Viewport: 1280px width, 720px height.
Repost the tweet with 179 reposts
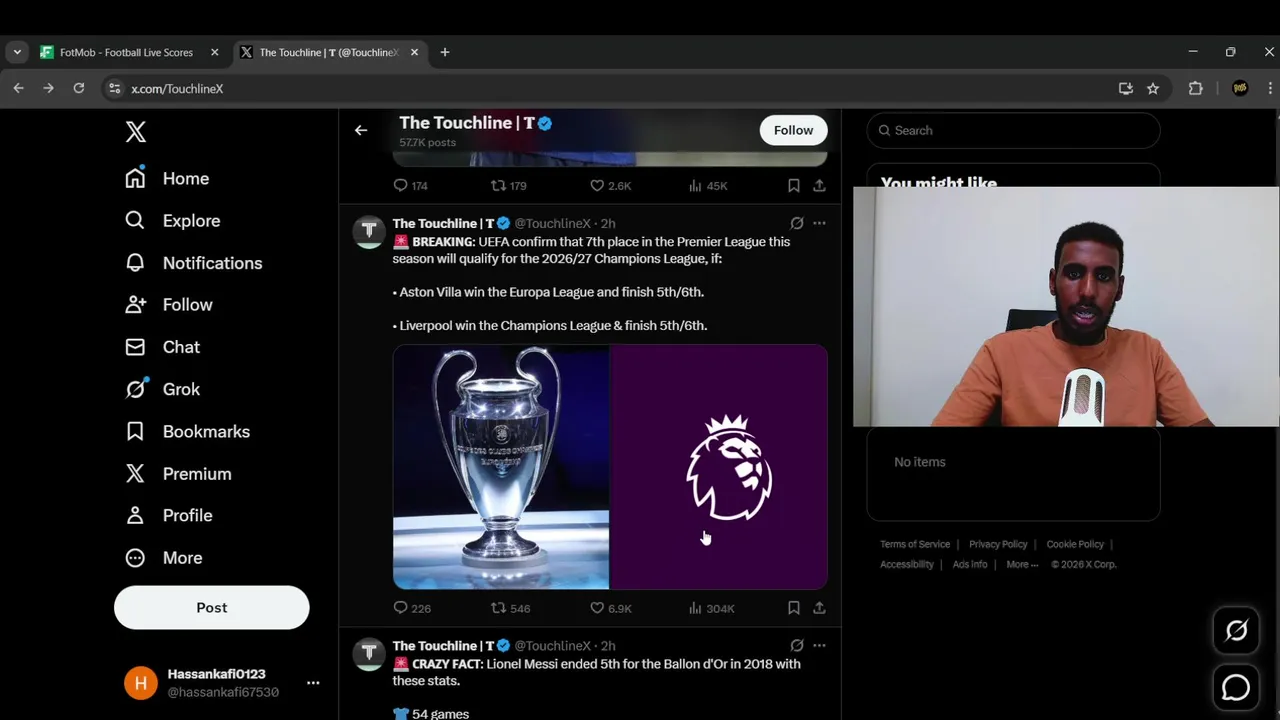[x=498, y=185]
